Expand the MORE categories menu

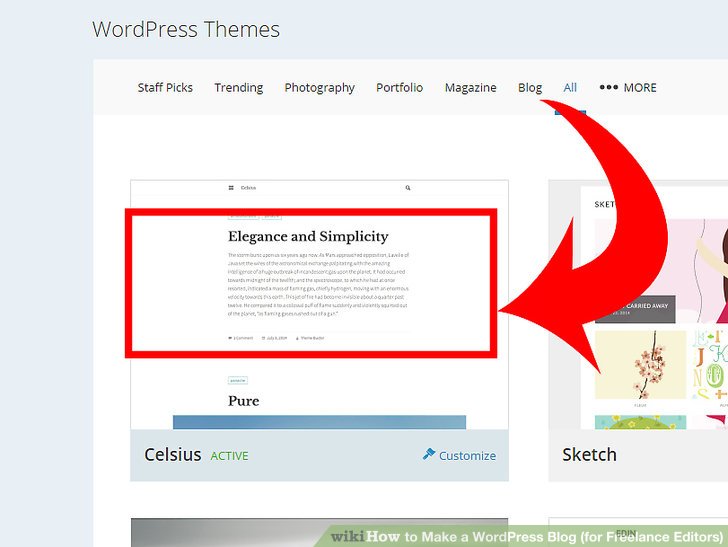(x=639, y=87)
